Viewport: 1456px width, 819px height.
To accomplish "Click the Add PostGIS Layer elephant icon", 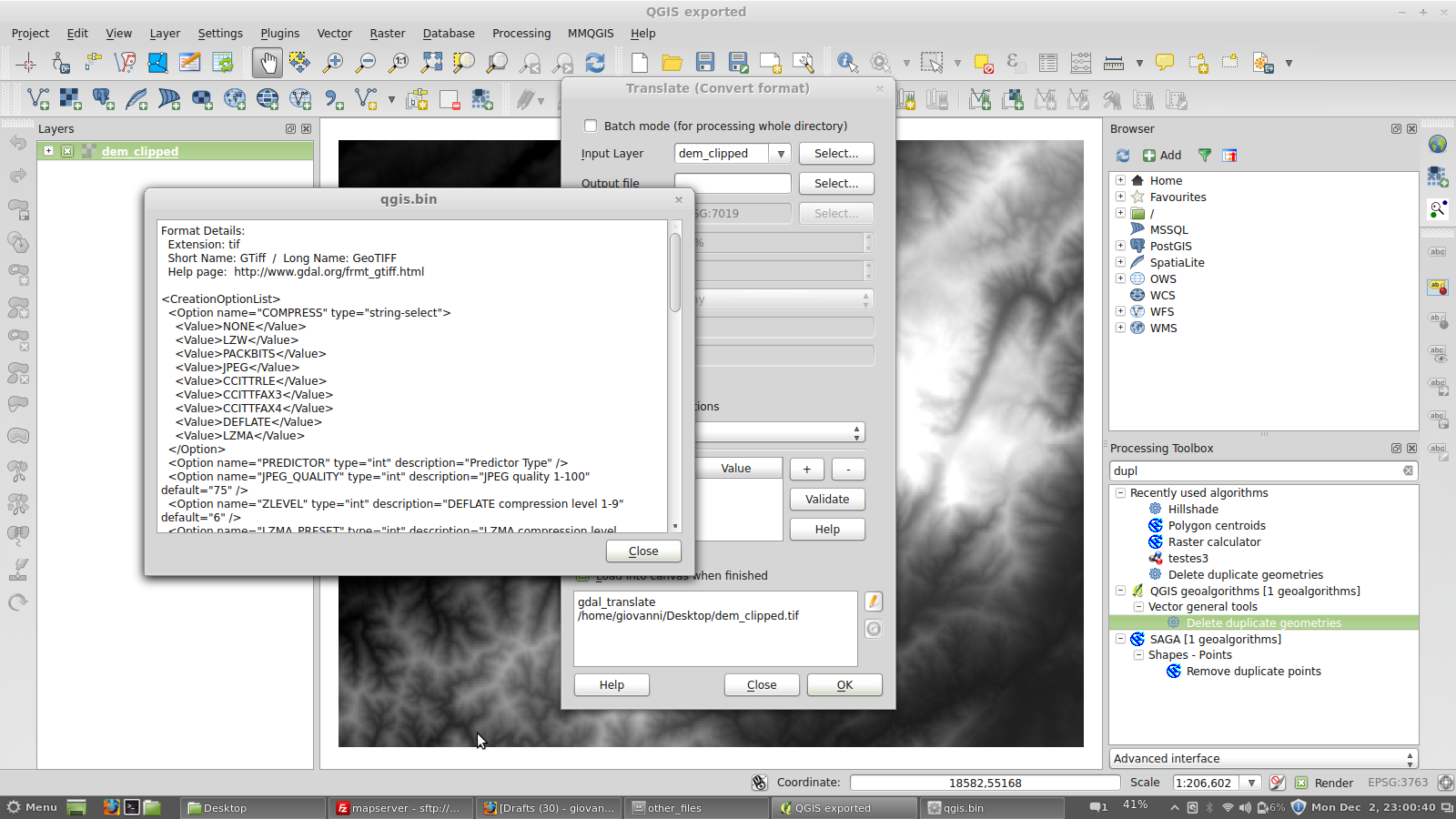I will (104, 99).
